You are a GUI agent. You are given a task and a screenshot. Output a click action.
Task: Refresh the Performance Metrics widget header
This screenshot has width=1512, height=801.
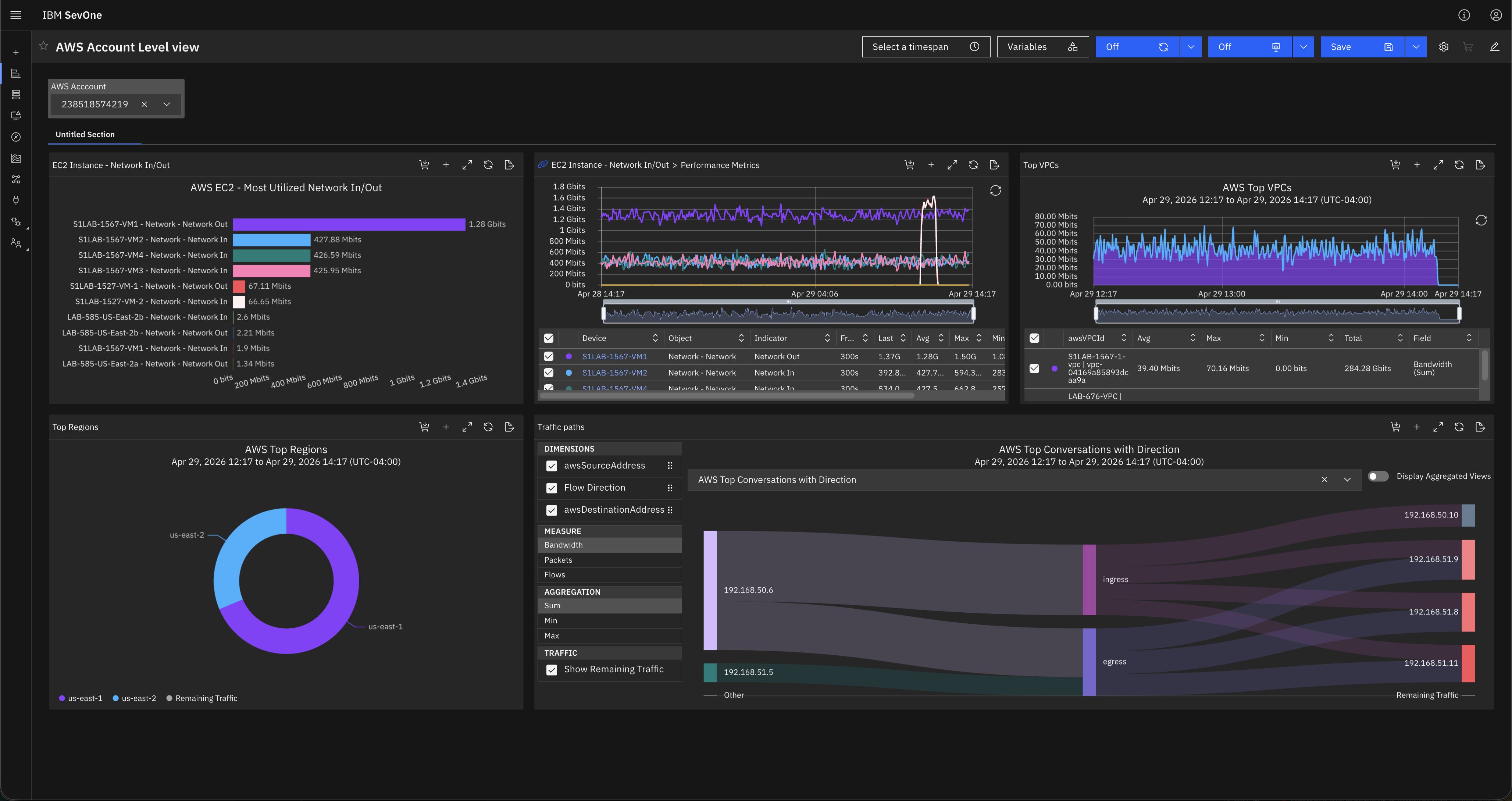pos(973,165)
